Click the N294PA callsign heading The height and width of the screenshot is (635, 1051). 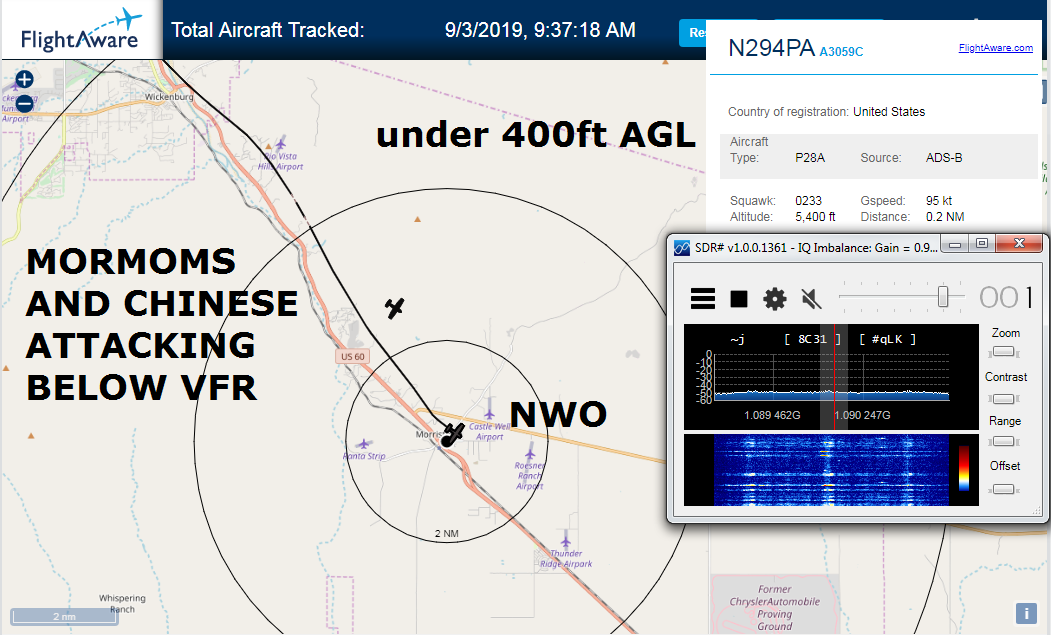(x=771, y=48)
